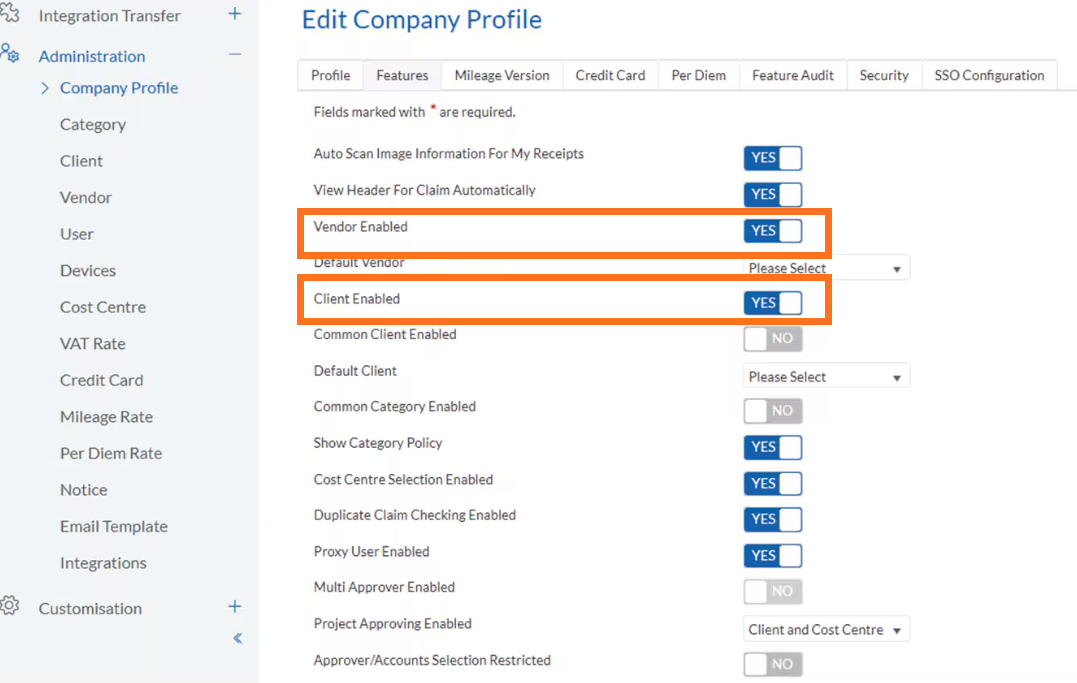Open the Feature Audit tab
Viewport: 1077px width, 683px height.
793,76
